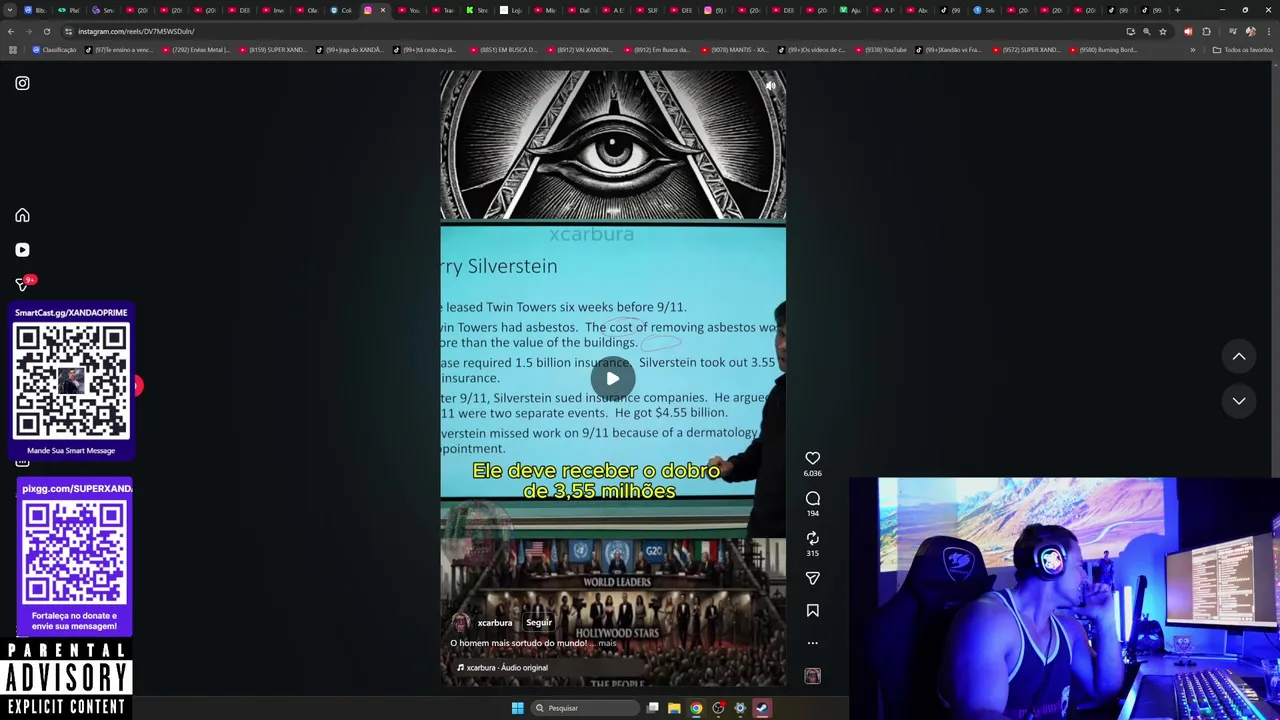Screen dimensions: 1280x720
Task: Expand the 'Todos os favoritos' folder
Action: click(x=1243, y=50)
